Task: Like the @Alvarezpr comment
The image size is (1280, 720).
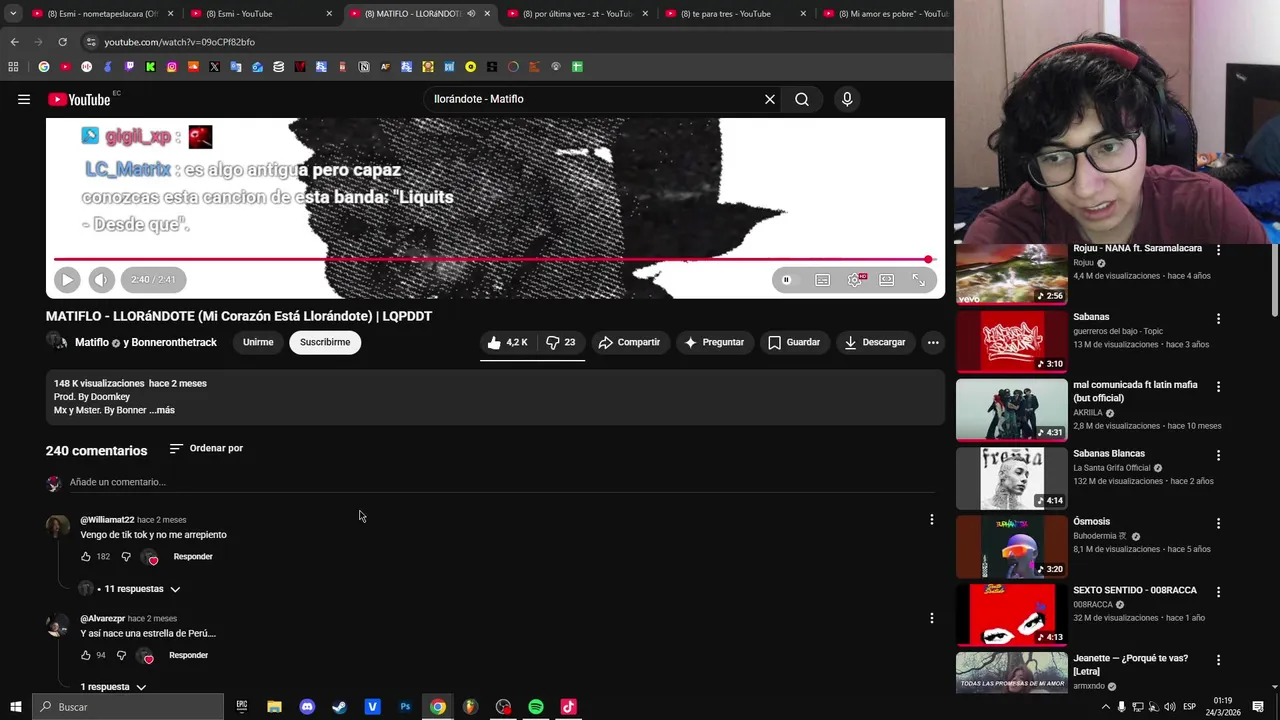Action: [x=86, y=655]
